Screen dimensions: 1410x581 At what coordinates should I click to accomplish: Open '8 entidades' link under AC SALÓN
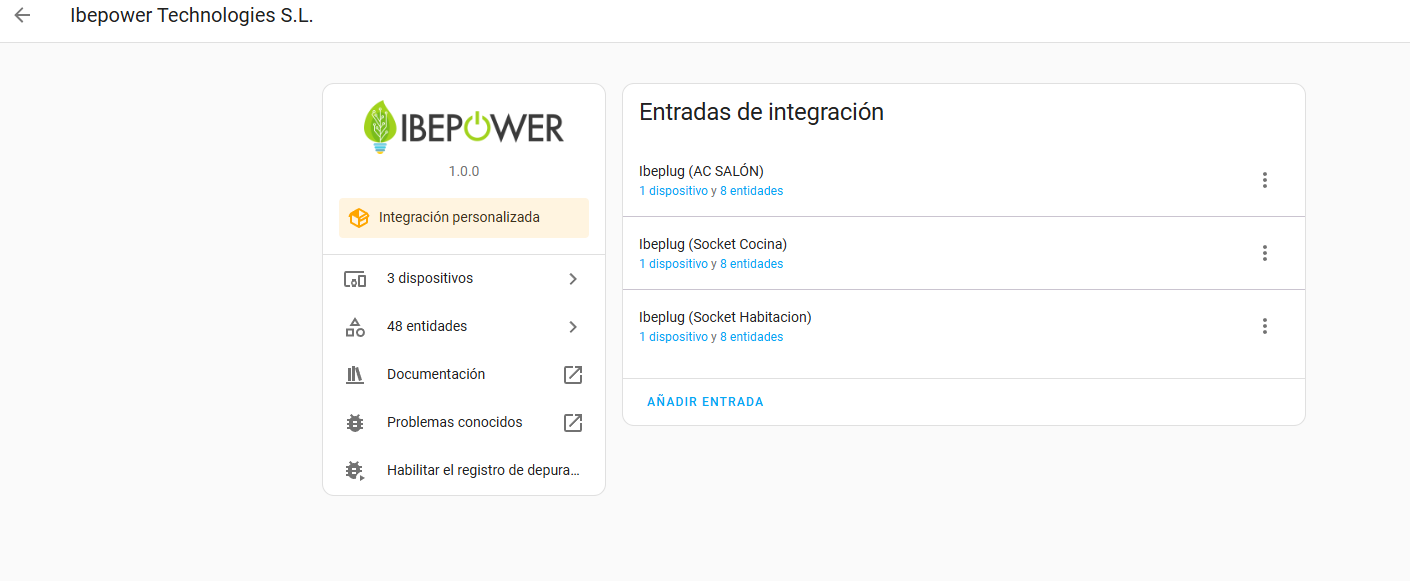(752, 191)
